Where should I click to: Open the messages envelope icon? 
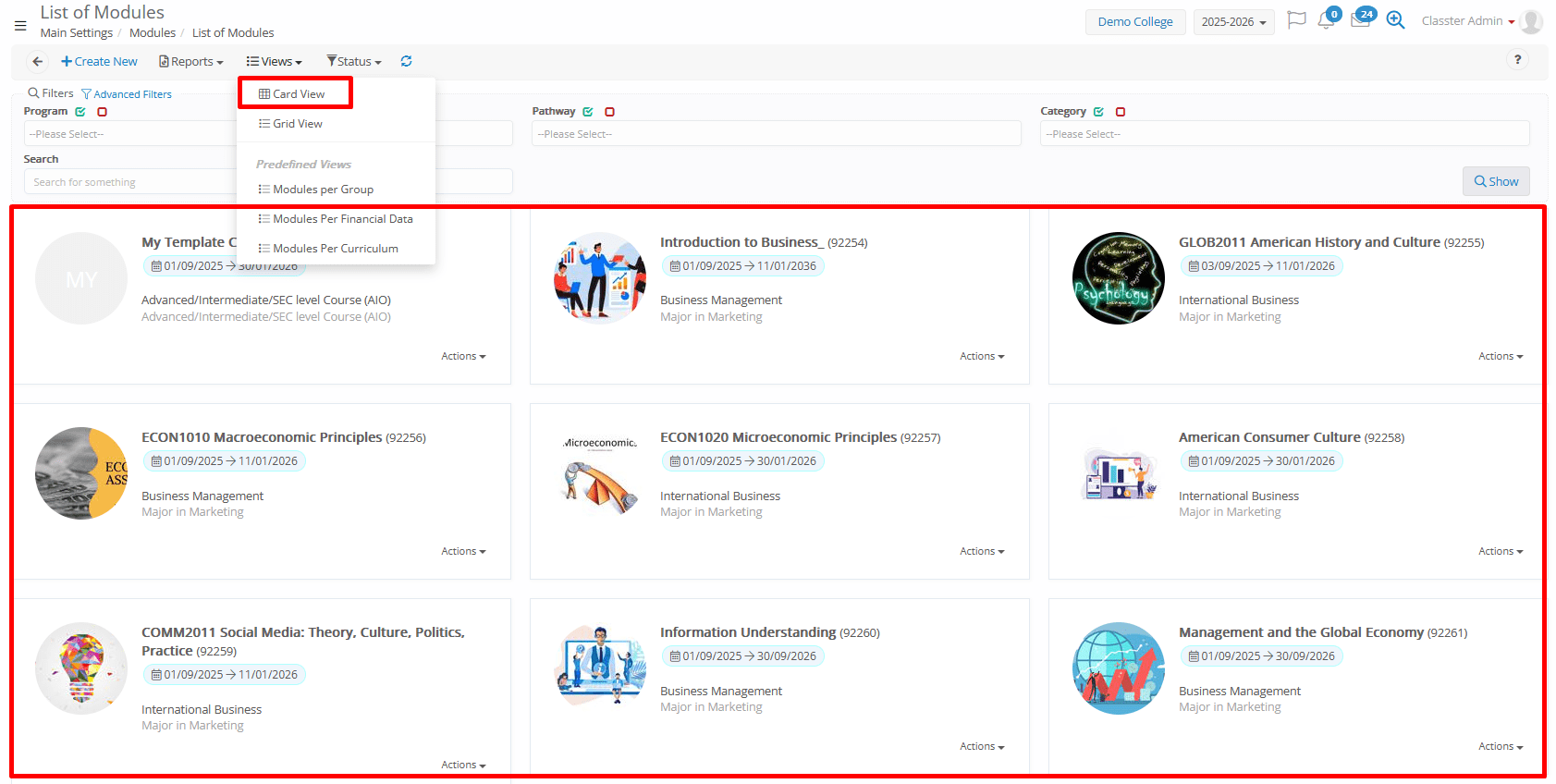click(1360, 20)
